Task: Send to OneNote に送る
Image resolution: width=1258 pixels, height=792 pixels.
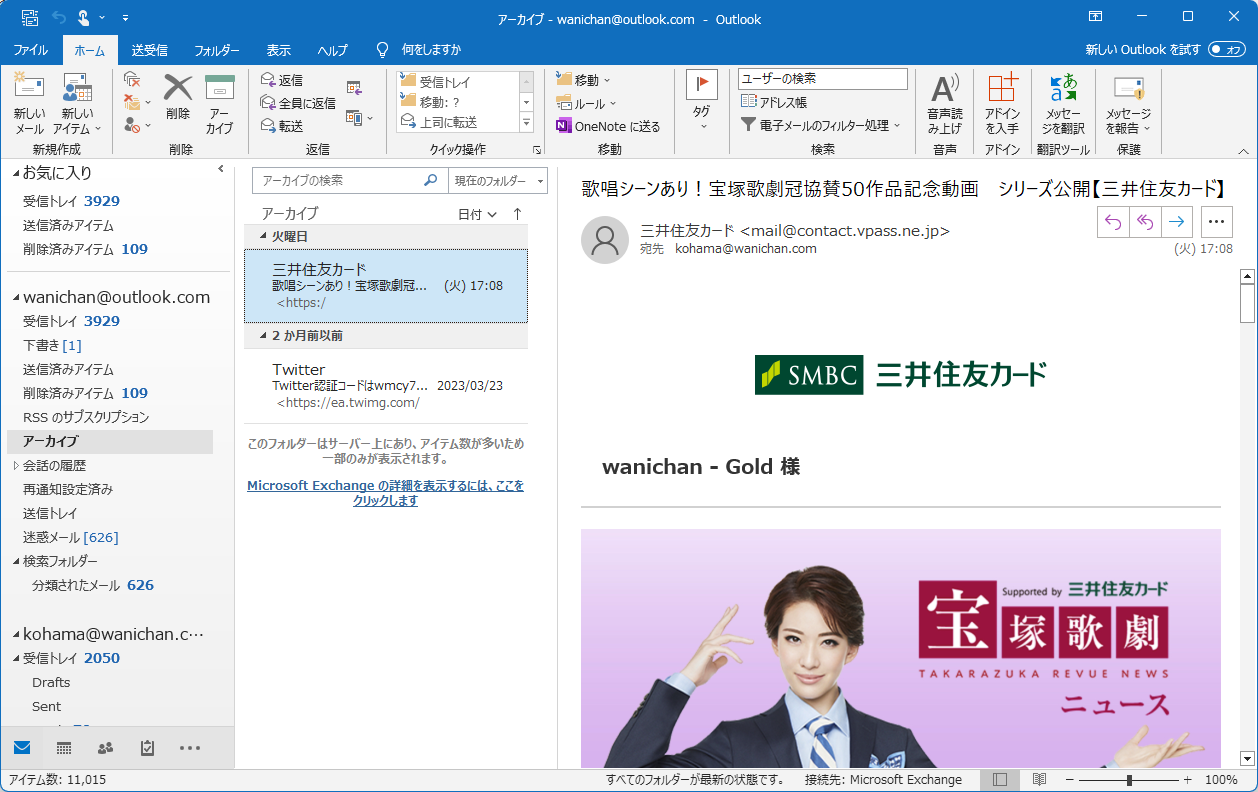Action: (x=608, y=126)
